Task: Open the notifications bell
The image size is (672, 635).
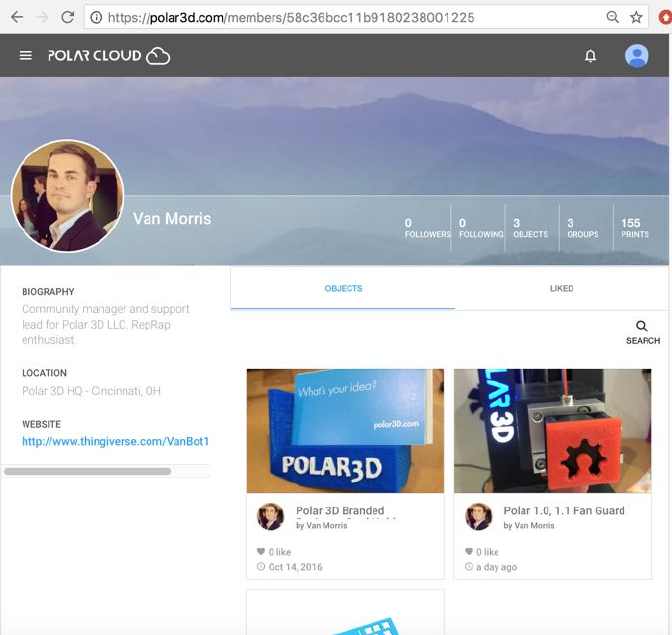Action: pyautogui.click(x=591, y=56)
